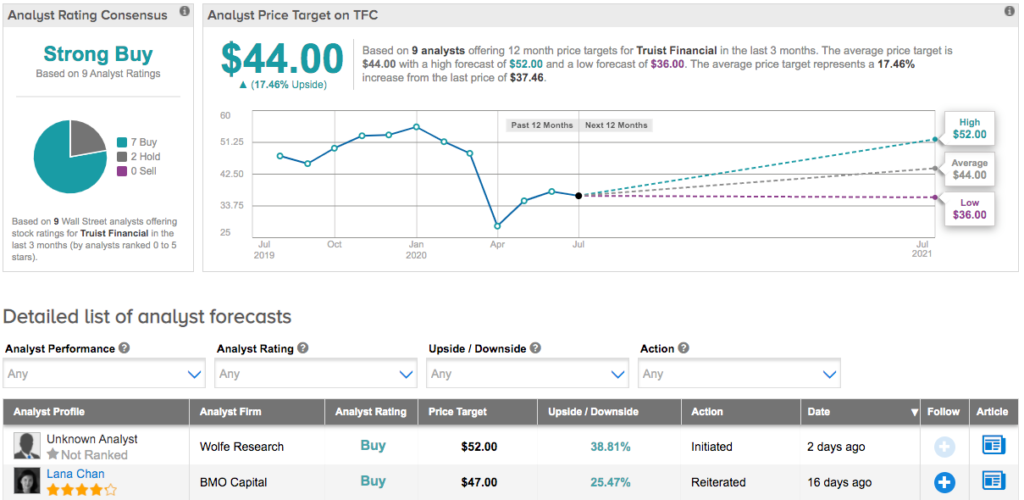Screen dimensions: 1024x500
Task: Toggle follow for Unknown Analyst row
Action: (x=944, y=447)
